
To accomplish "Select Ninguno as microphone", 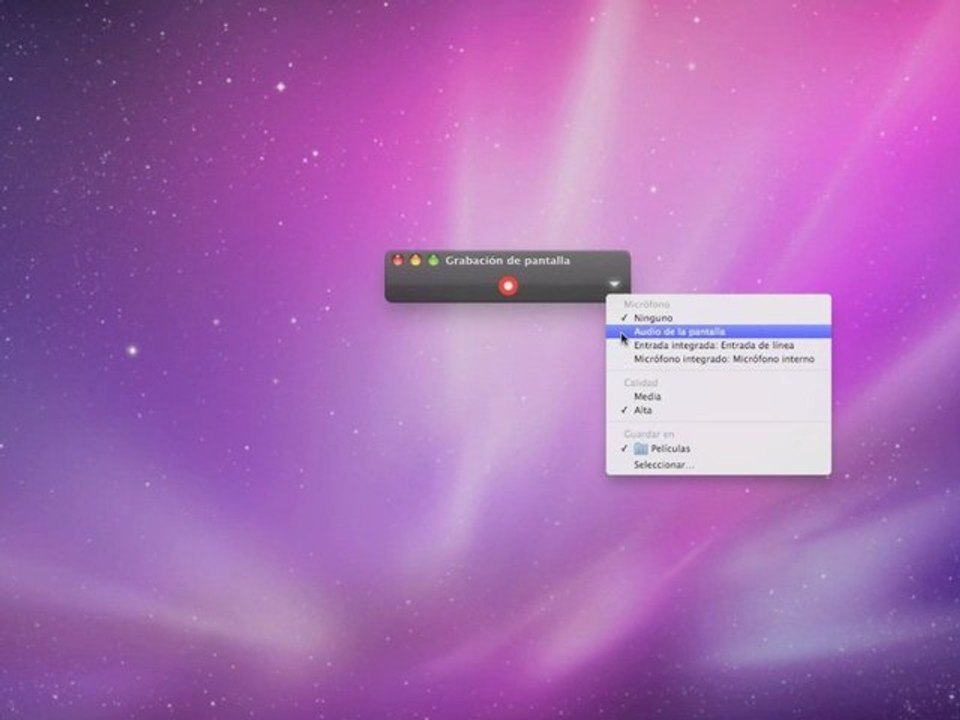I will (x=718, y=318).
